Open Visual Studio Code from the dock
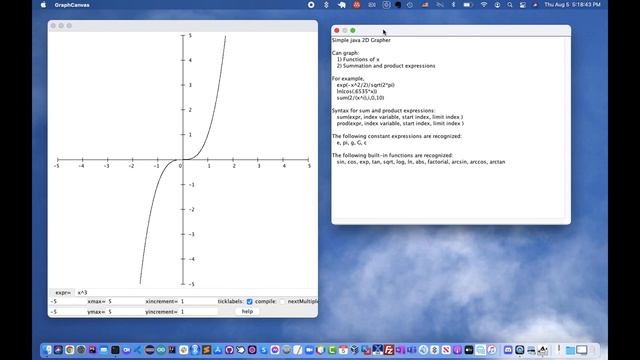The image size is (640, 360). pos(138,350)
